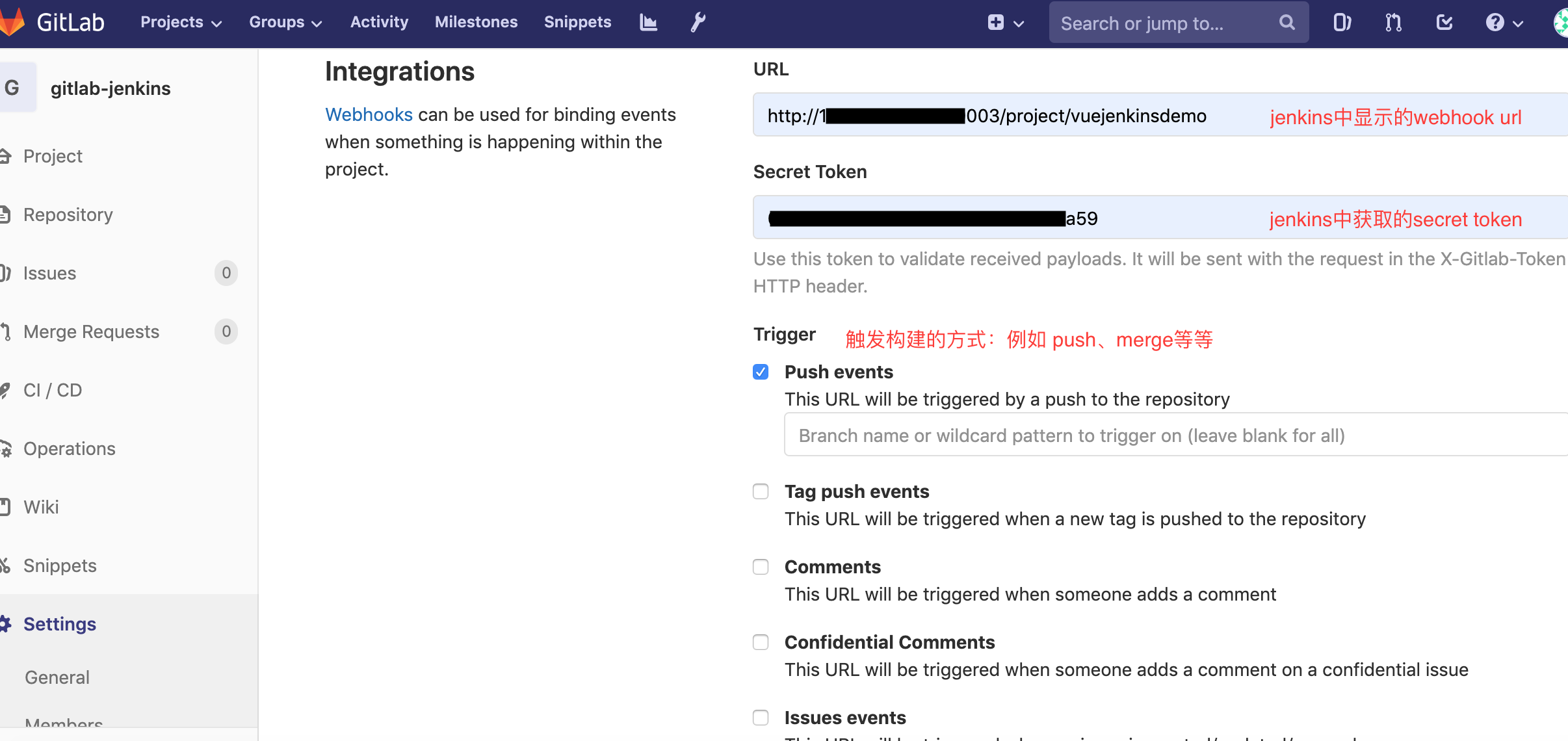This screenshot has width=1568, height=741.
Task: Expand the Groups dropdown
Action: pyautogui.click(x=285, y=21)
